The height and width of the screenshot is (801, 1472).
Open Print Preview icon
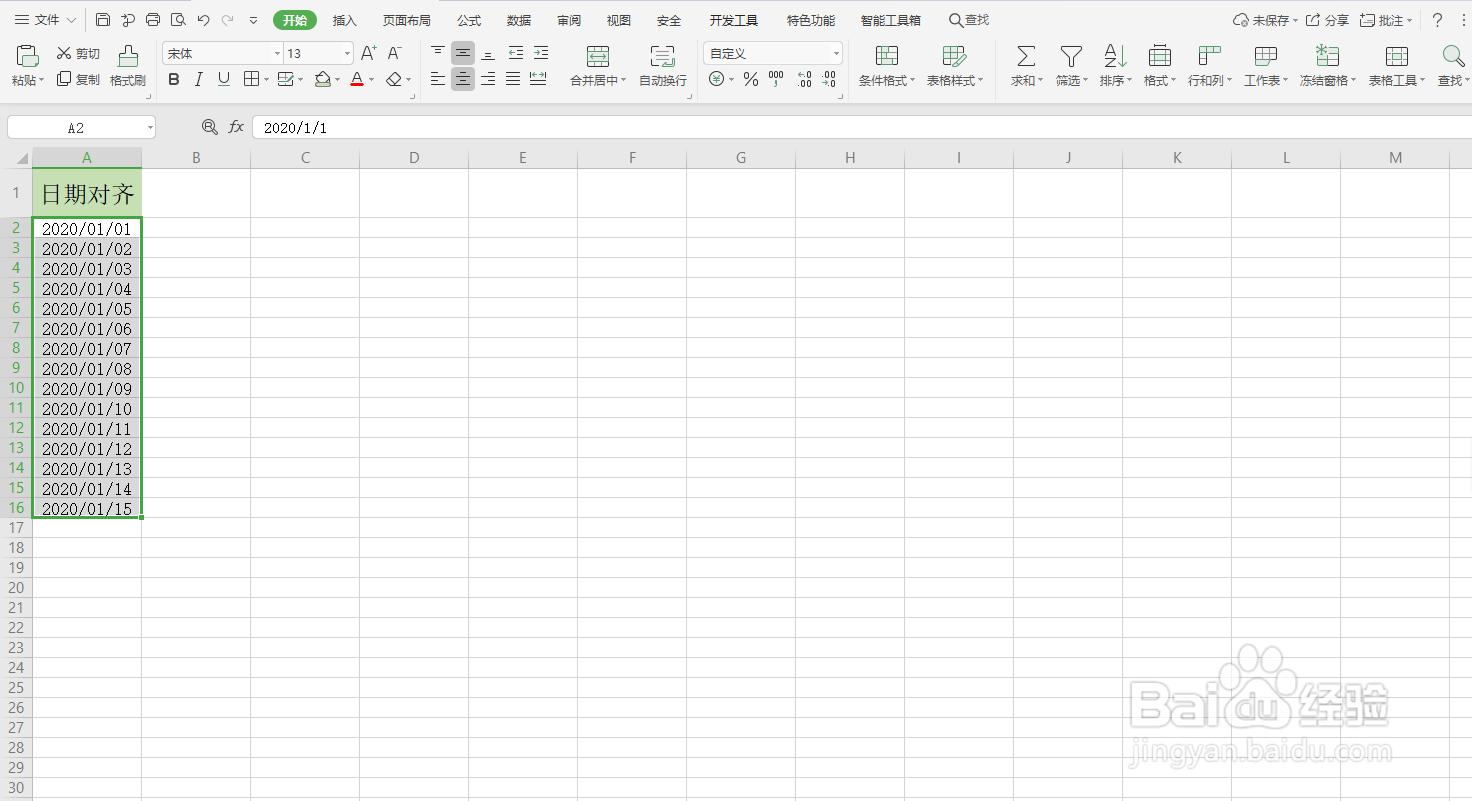click(178, 20)
